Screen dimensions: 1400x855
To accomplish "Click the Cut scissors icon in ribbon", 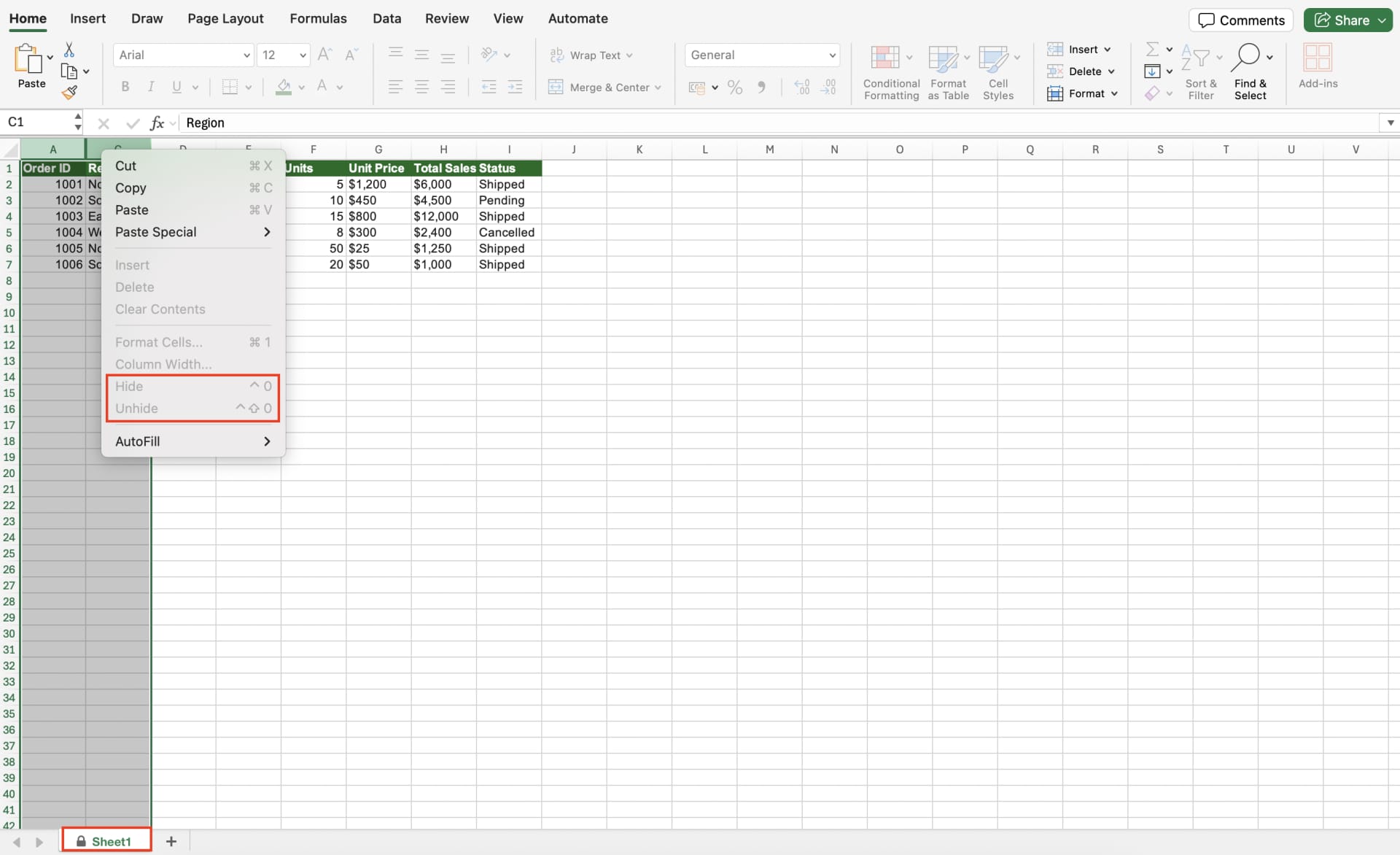I will [x=69, y=50].
